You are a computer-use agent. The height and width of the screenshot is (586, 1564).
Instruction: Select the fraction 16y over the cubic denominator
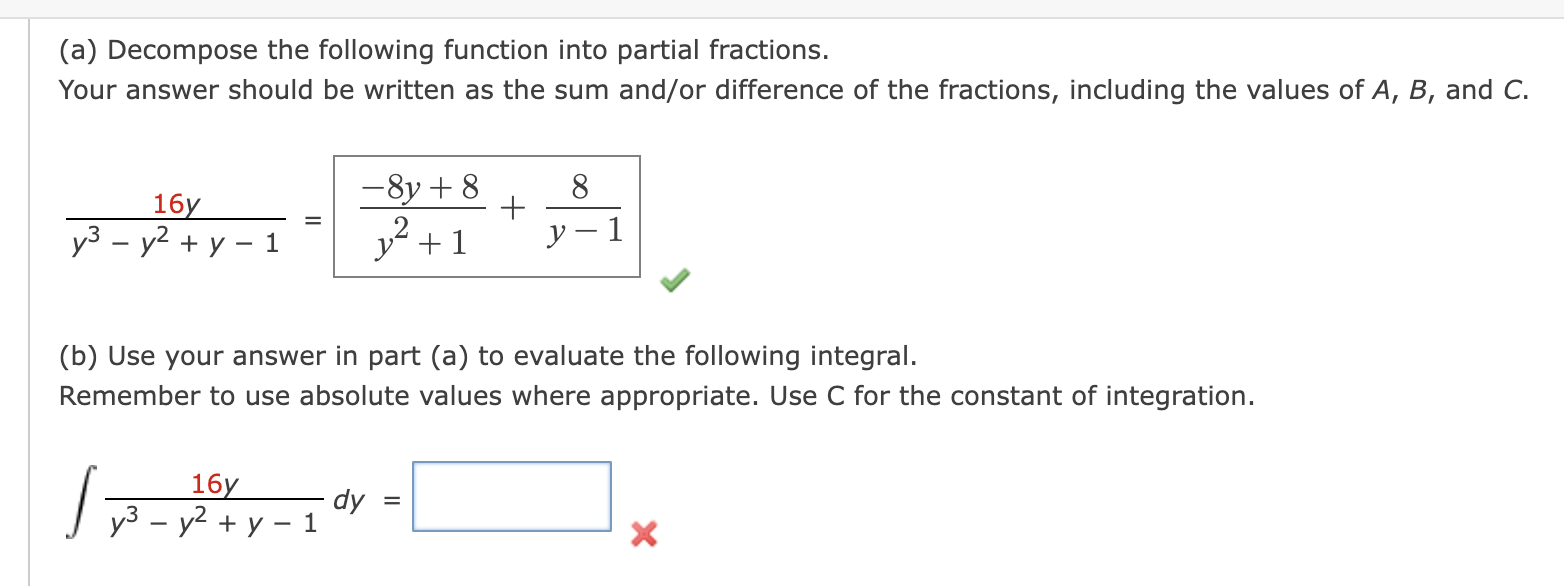175,220
